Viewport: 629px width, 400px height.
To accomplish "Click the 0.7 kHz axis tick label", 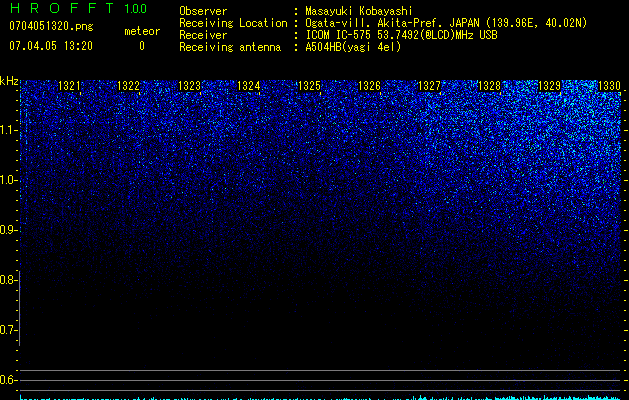I will 8,330.
